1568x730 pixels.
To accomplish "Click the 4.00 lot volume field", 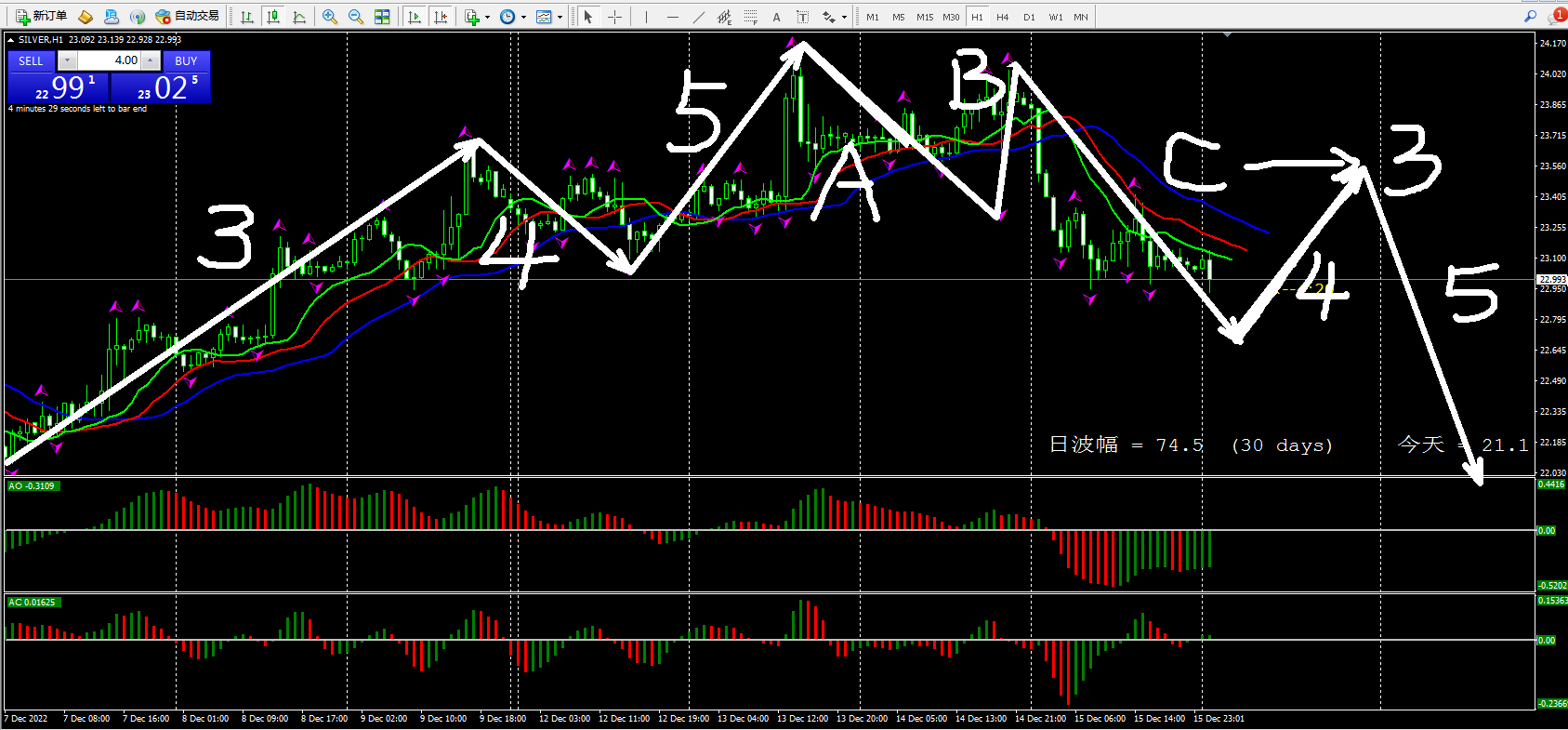I will click(110, 60).
